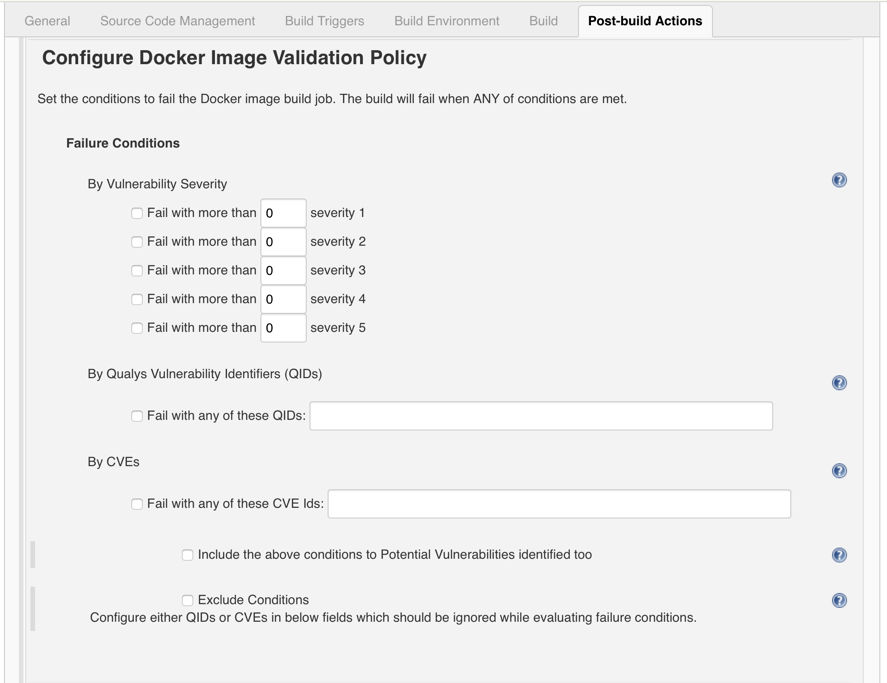Screen dimensions: 887x683
Task: Click the QIDs input field
Action: click(x=540, y=415)
